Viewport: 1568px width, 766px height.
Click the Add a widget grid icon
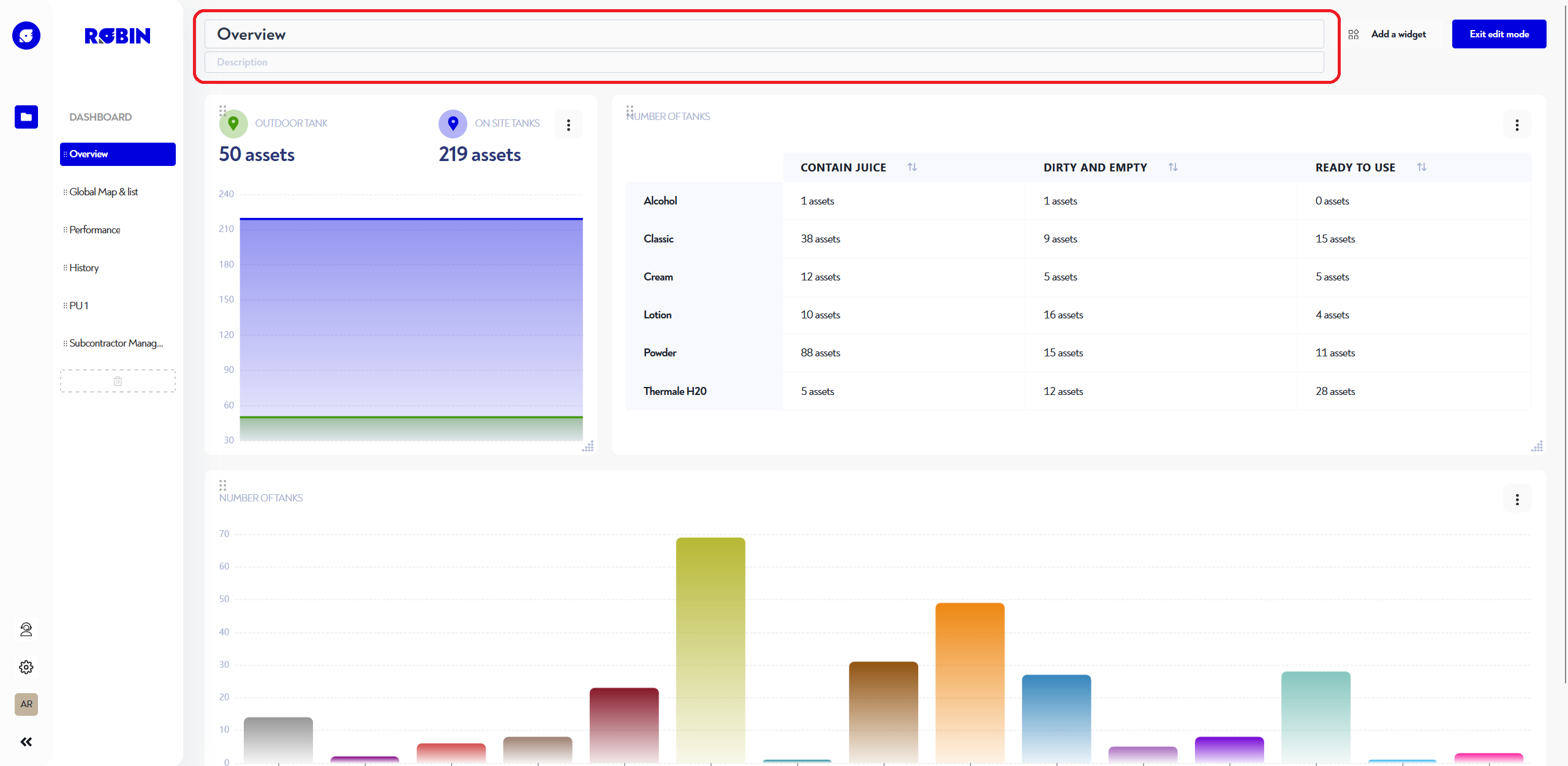(1354, 34)
